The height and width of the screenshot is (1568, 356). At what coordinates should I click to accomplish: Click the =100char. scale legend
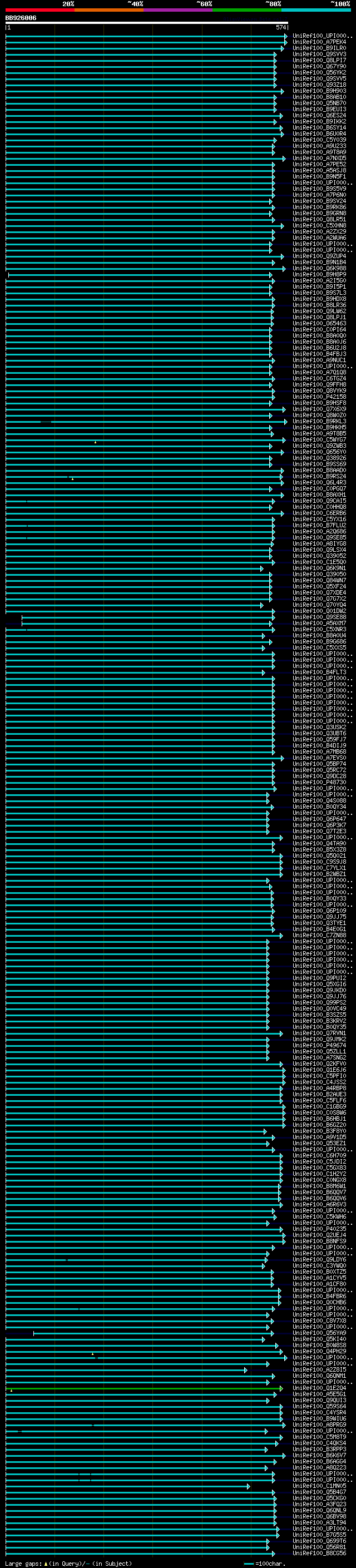click(265, 1564)
